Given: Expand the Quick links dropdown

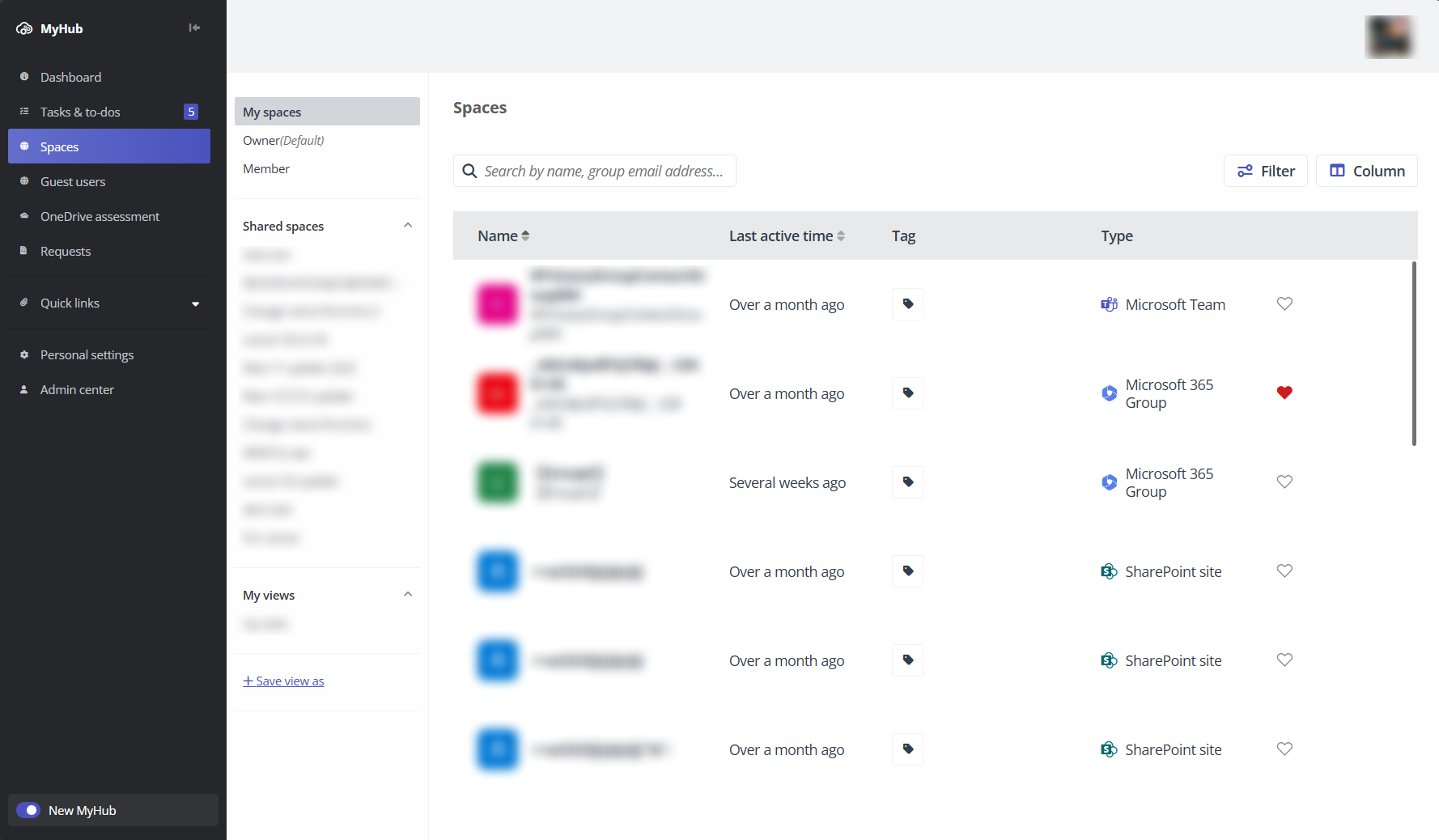Looking at the screenshot, I should 195,303.
